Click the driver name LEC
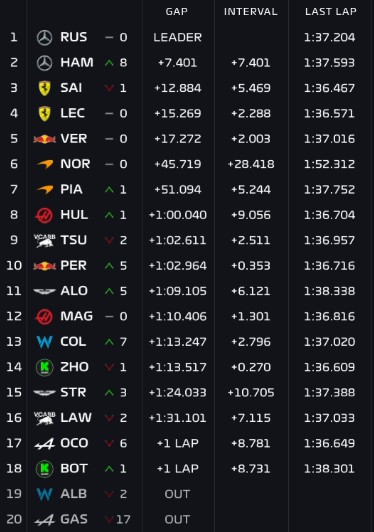 [x=73, y=113]
